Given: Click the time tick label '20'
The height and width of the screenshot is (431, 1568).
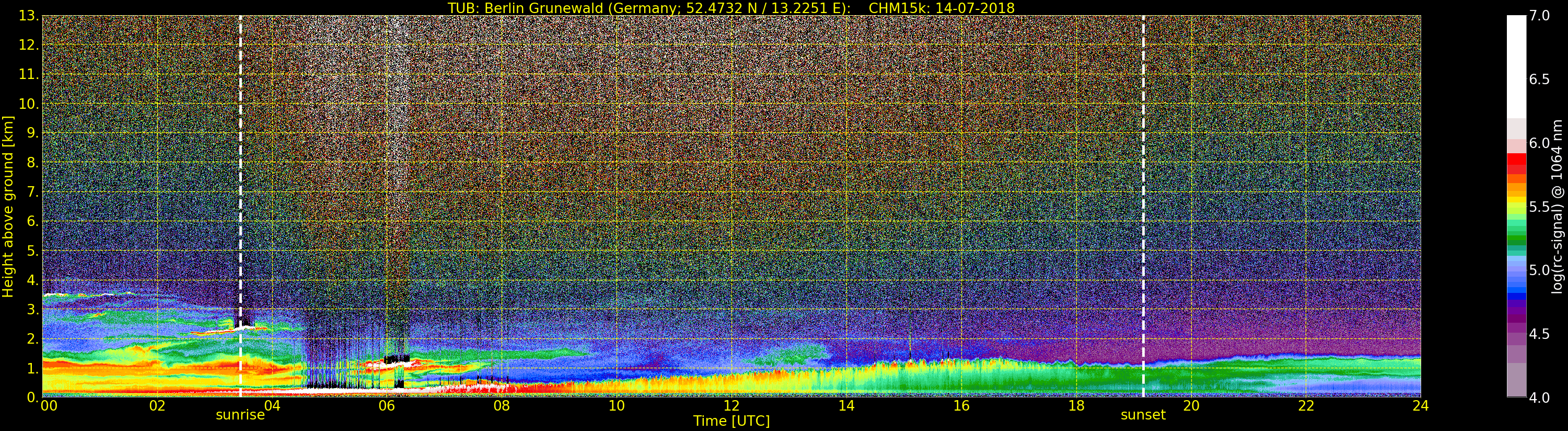Looking at the screenshot, I should (1191, 406).
